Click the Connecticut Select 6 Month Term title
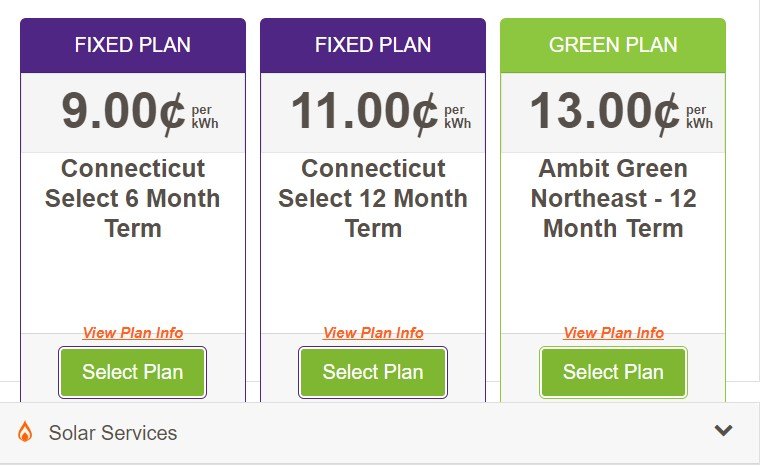This screenshot has height=466, width=777. 133,198
